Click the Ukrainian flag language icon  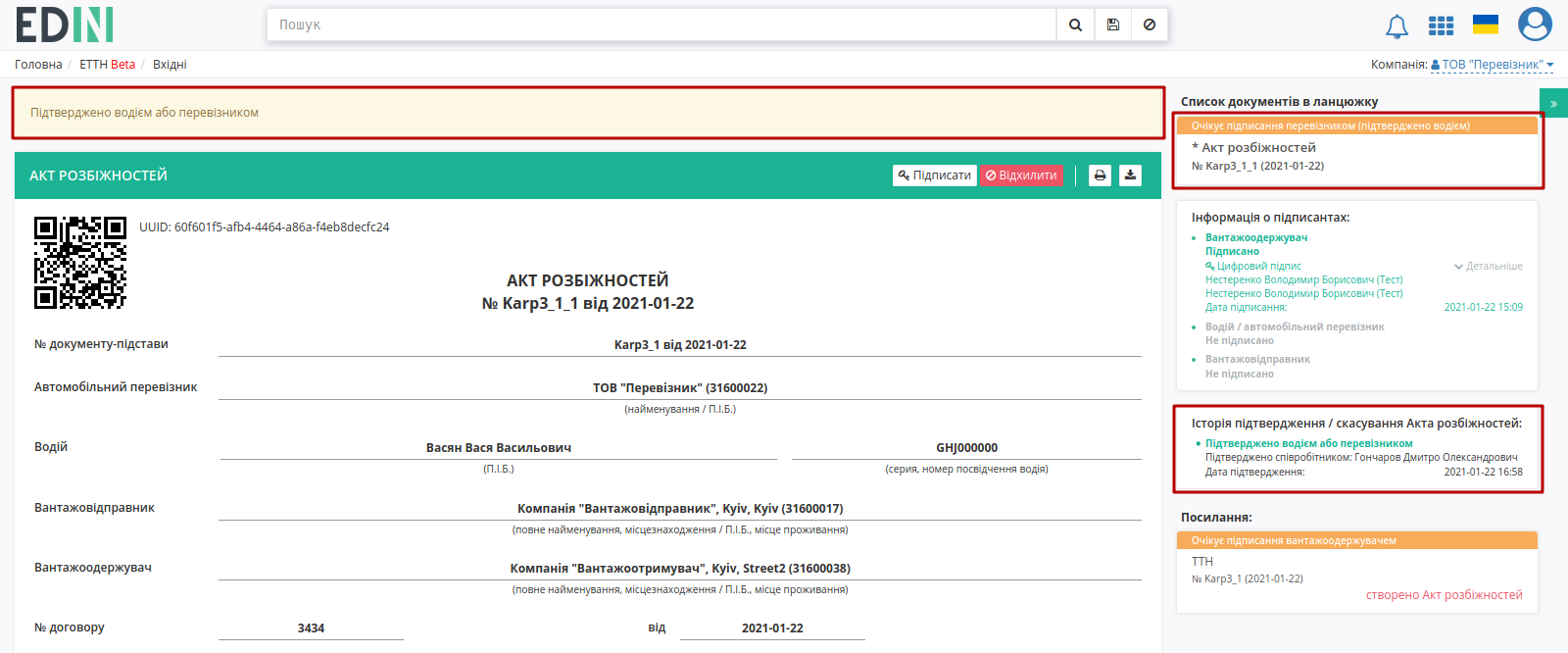[x=1486, y=25]
